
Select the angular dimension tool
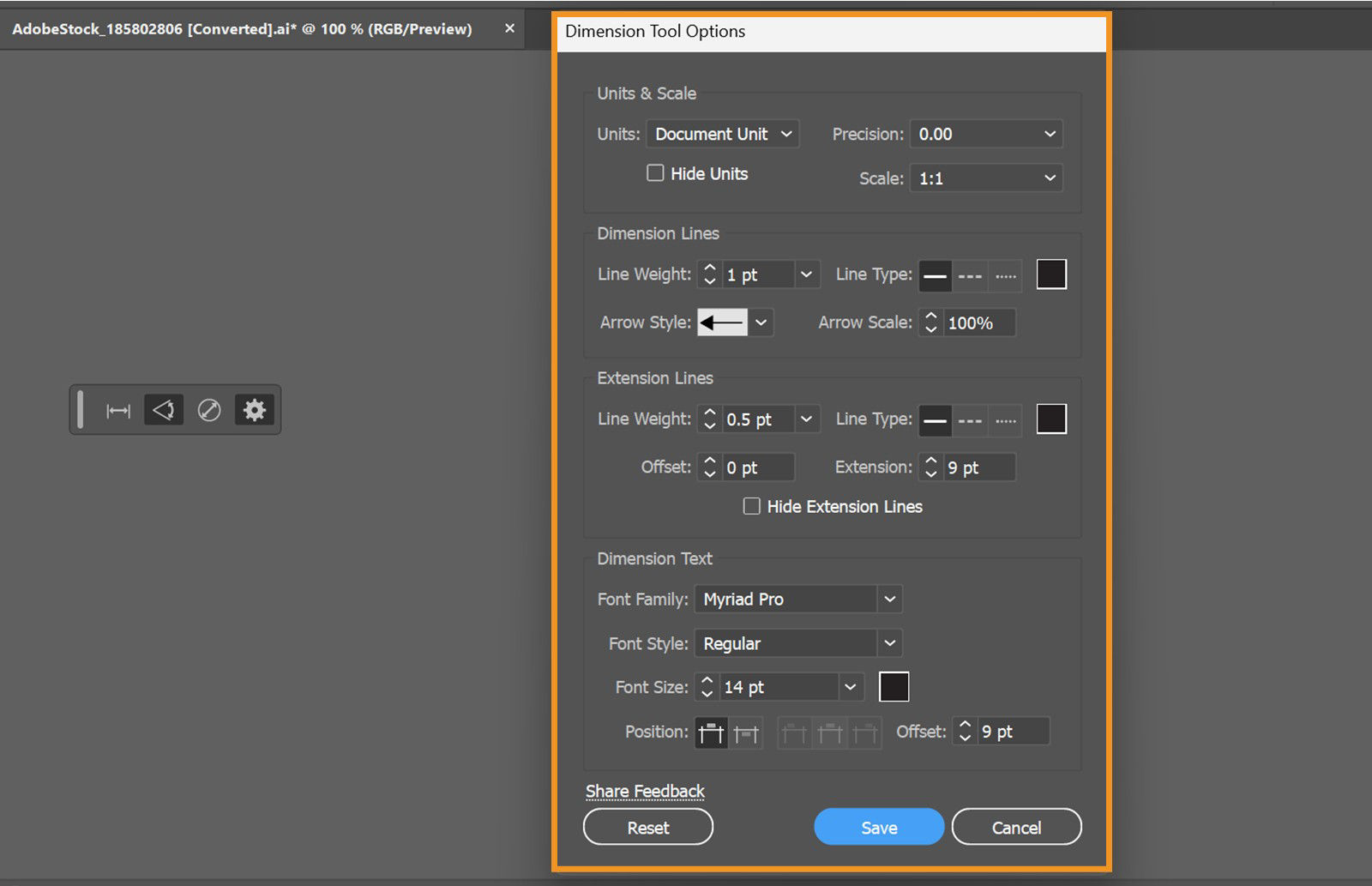[164, 409]
